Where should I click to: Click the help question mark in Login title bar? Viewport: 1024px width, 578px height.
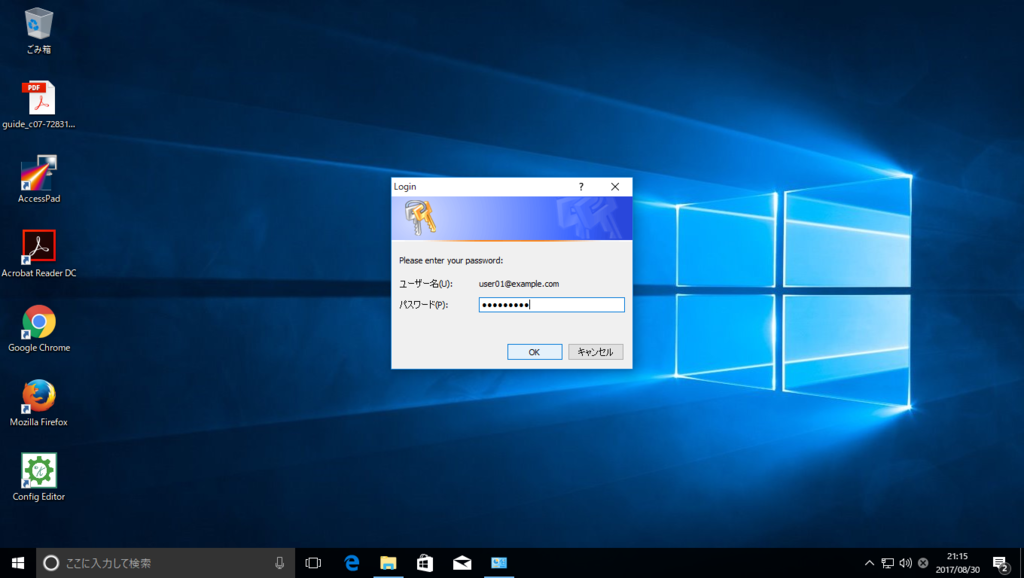coord(581,187)
